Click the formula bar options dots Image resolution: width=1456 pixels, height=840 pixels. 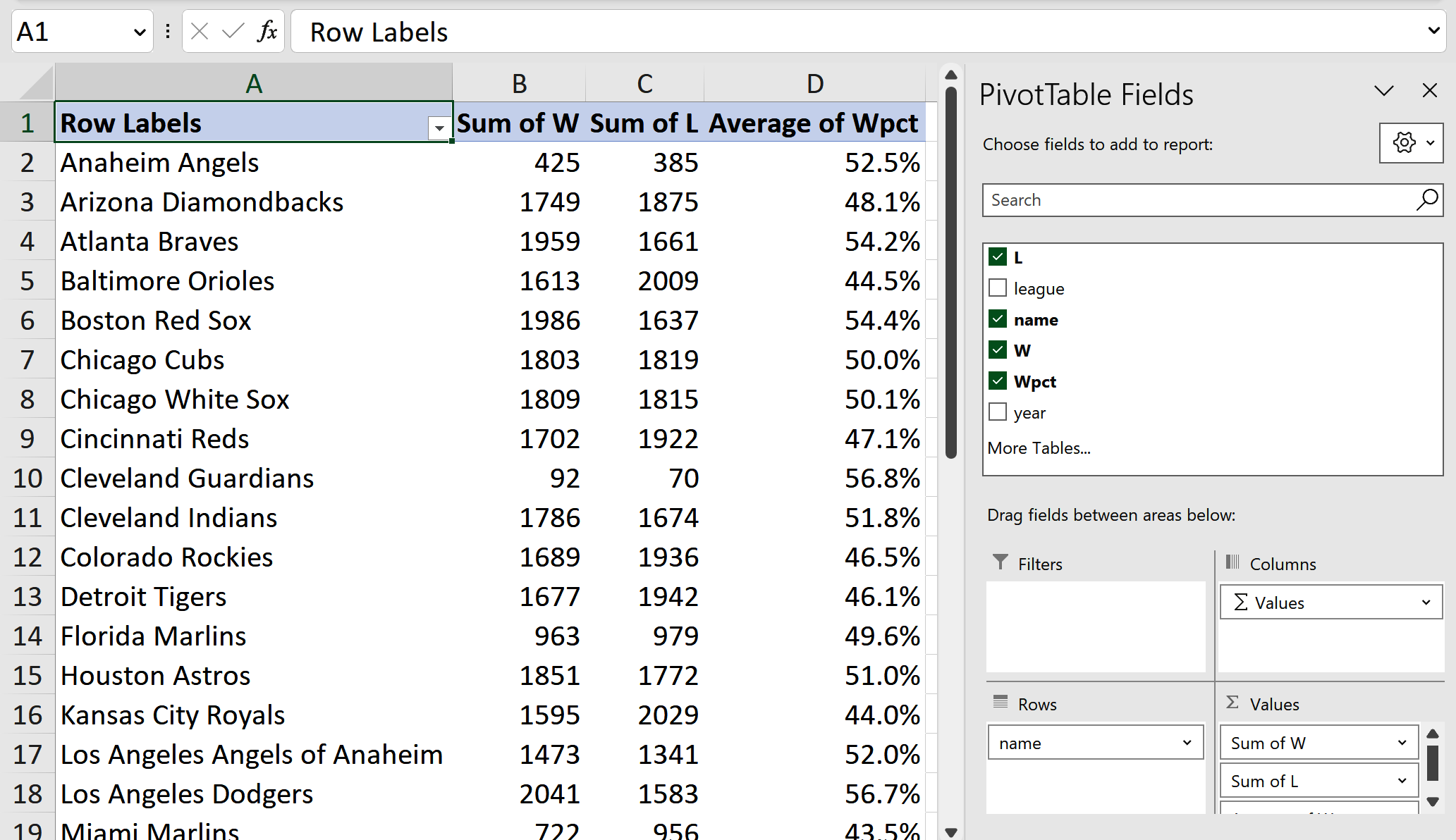pos(168,32)
